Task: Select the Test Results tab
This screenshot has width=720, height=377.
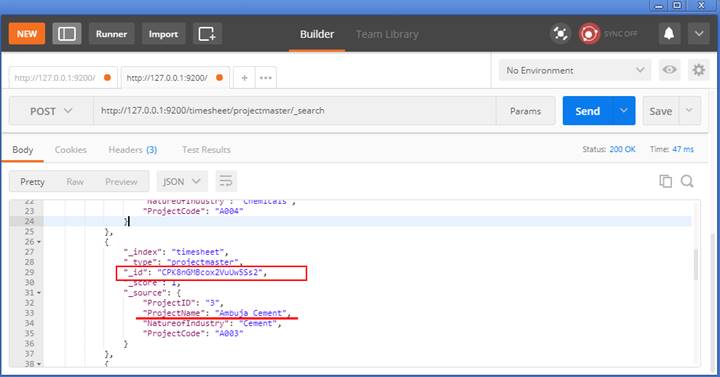Action: click(x=206, y=150)
